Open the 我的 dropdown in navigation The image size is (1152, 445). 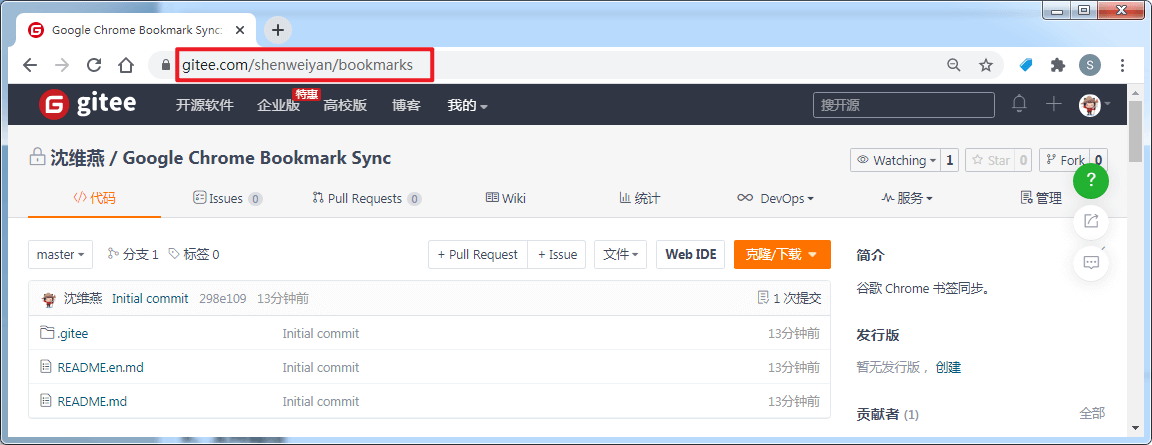pyautogui.click(x=467, y=105)
